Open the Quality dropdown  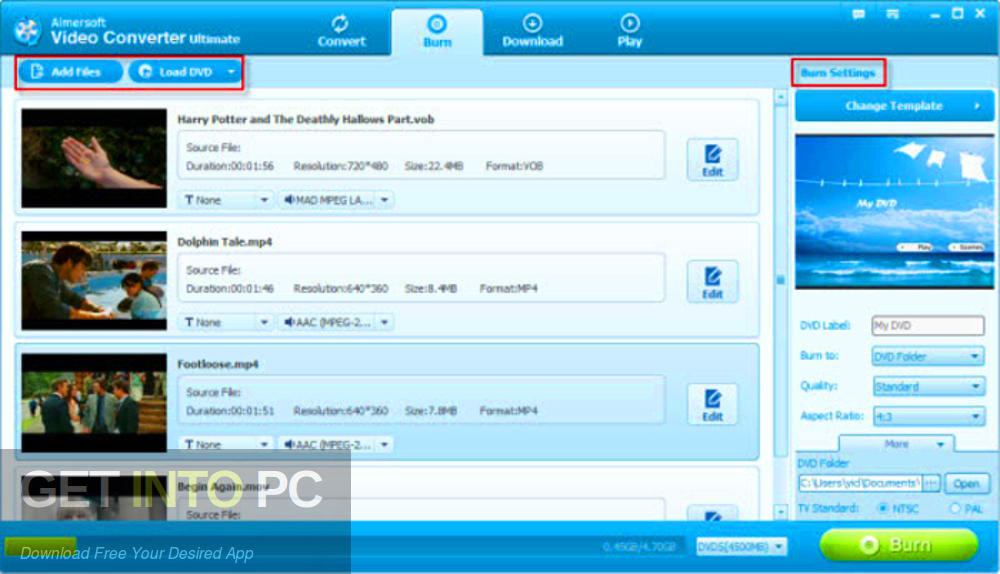928,386
